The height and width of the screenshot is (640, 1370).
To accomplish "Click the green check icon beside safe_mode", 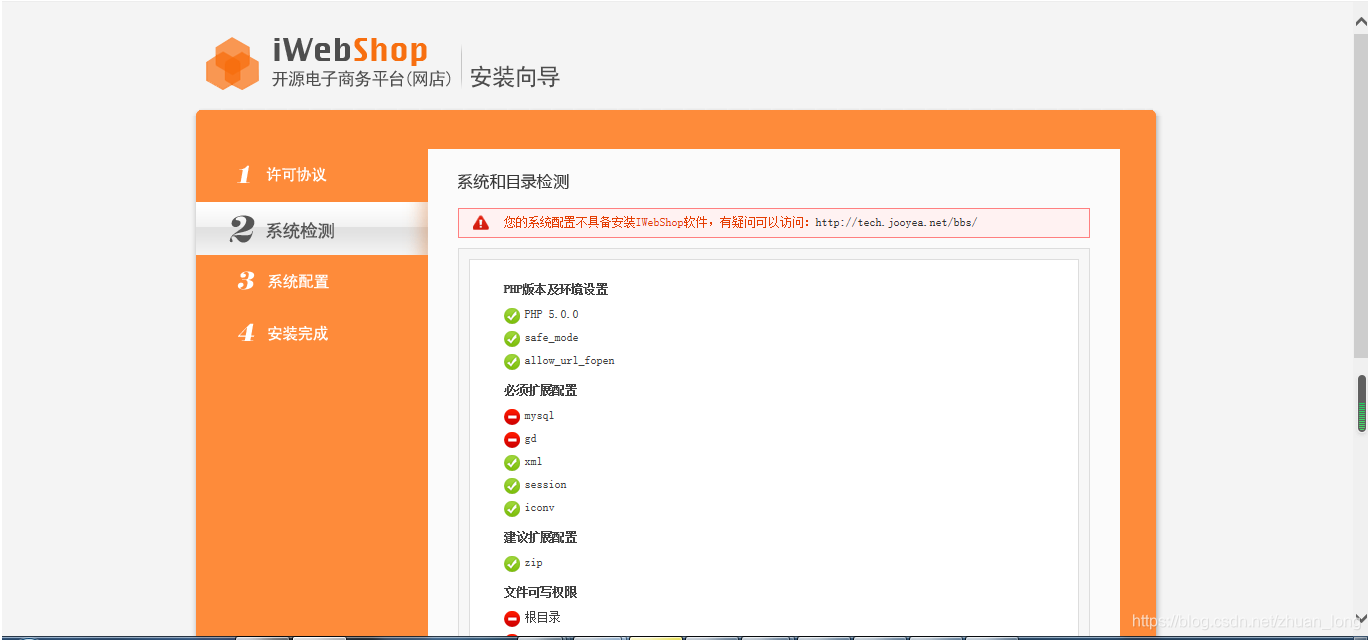I will pos(512,338).
